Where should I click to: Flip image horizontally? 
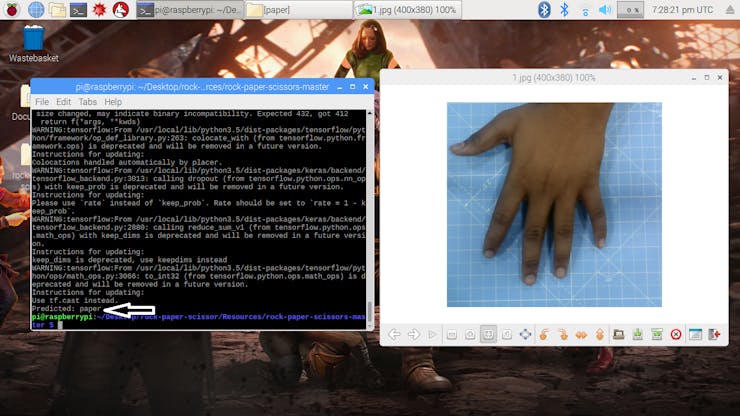(581, 334)
